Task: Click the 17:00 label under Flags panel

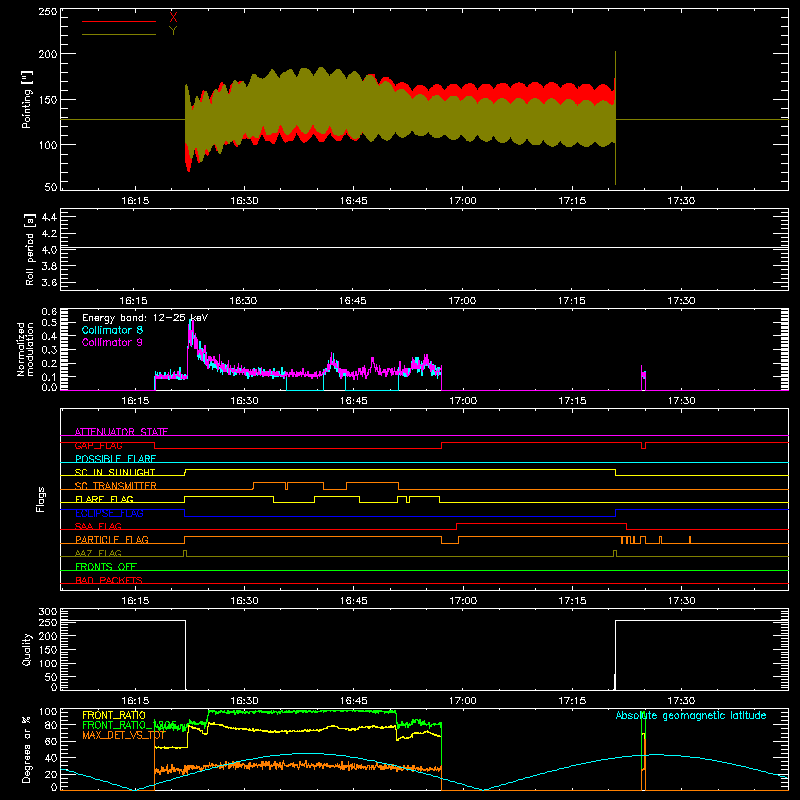Action: coord(462,601)
